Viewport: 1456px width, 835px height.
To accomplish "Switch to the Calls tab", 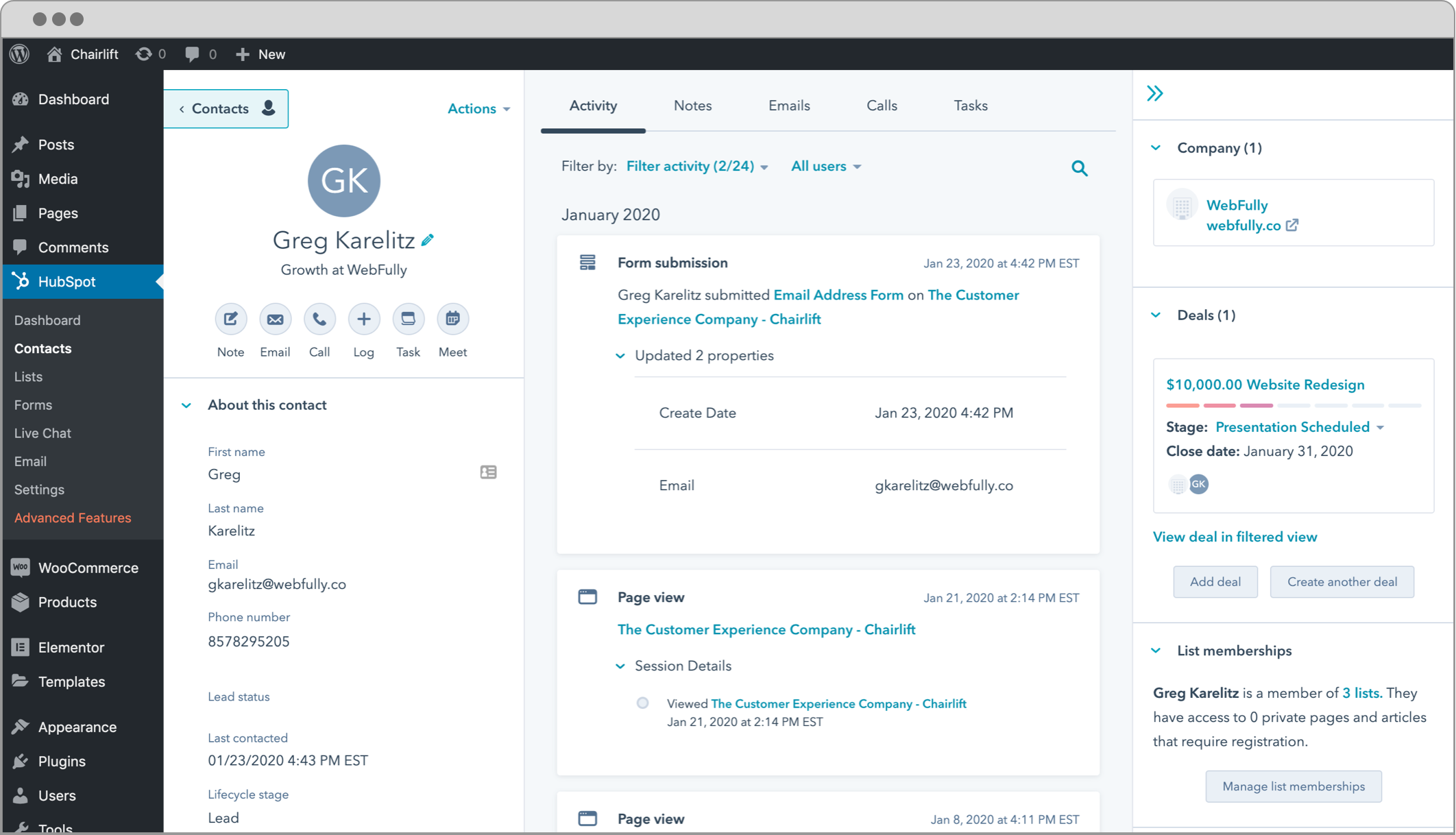I will (x=881, y=105).
